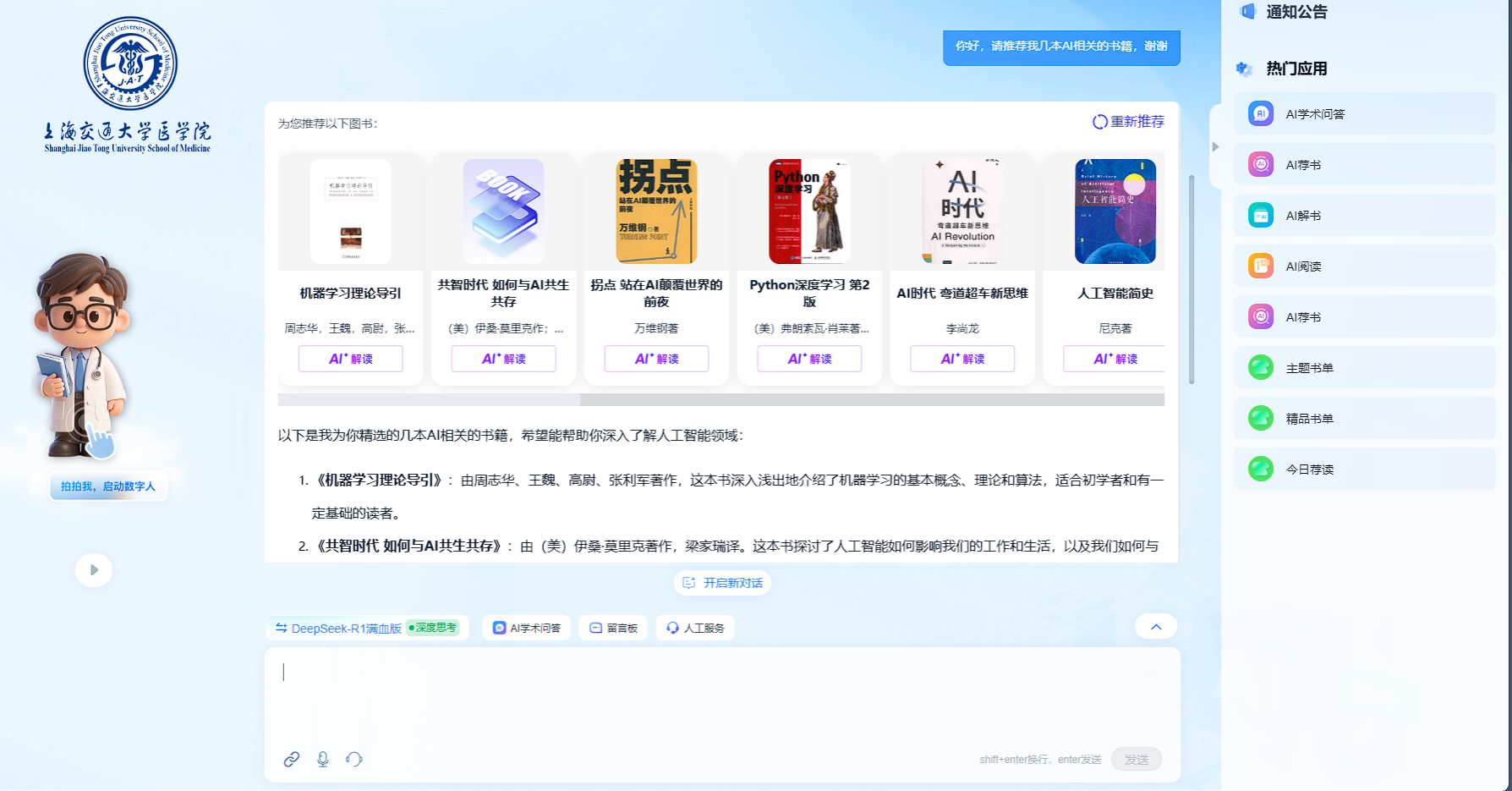Click 重新推荐 to refresh book recommendations
This screenshot has height=791, width=1512.
pos(1128,122)
